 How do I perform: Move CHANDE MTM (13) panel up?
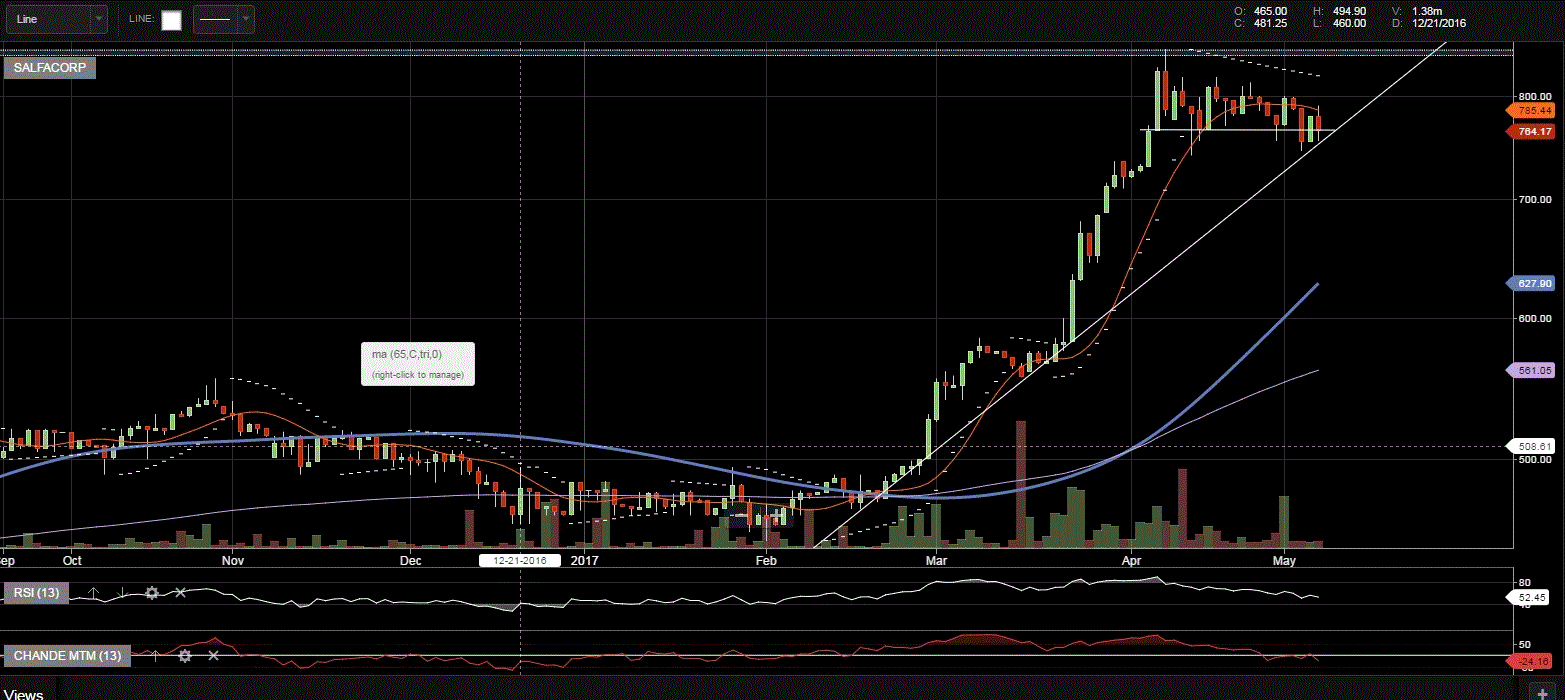(156, 655)
